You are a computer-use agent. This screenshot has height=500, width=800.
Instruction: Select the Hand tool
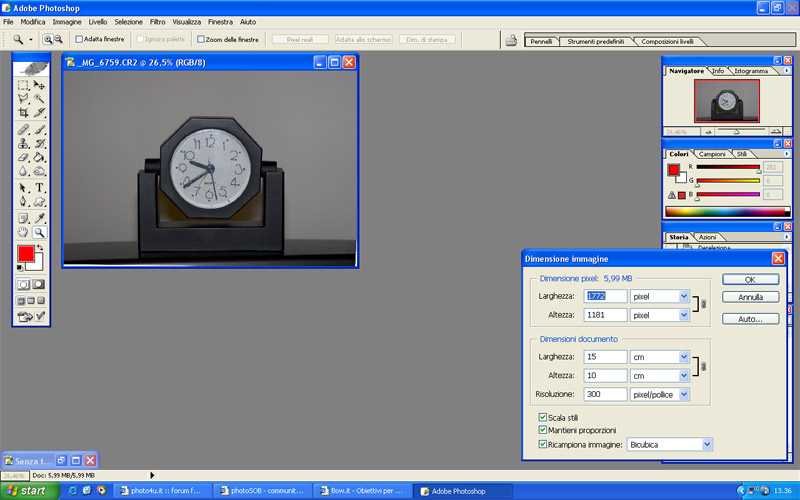(x=23, y=232)
